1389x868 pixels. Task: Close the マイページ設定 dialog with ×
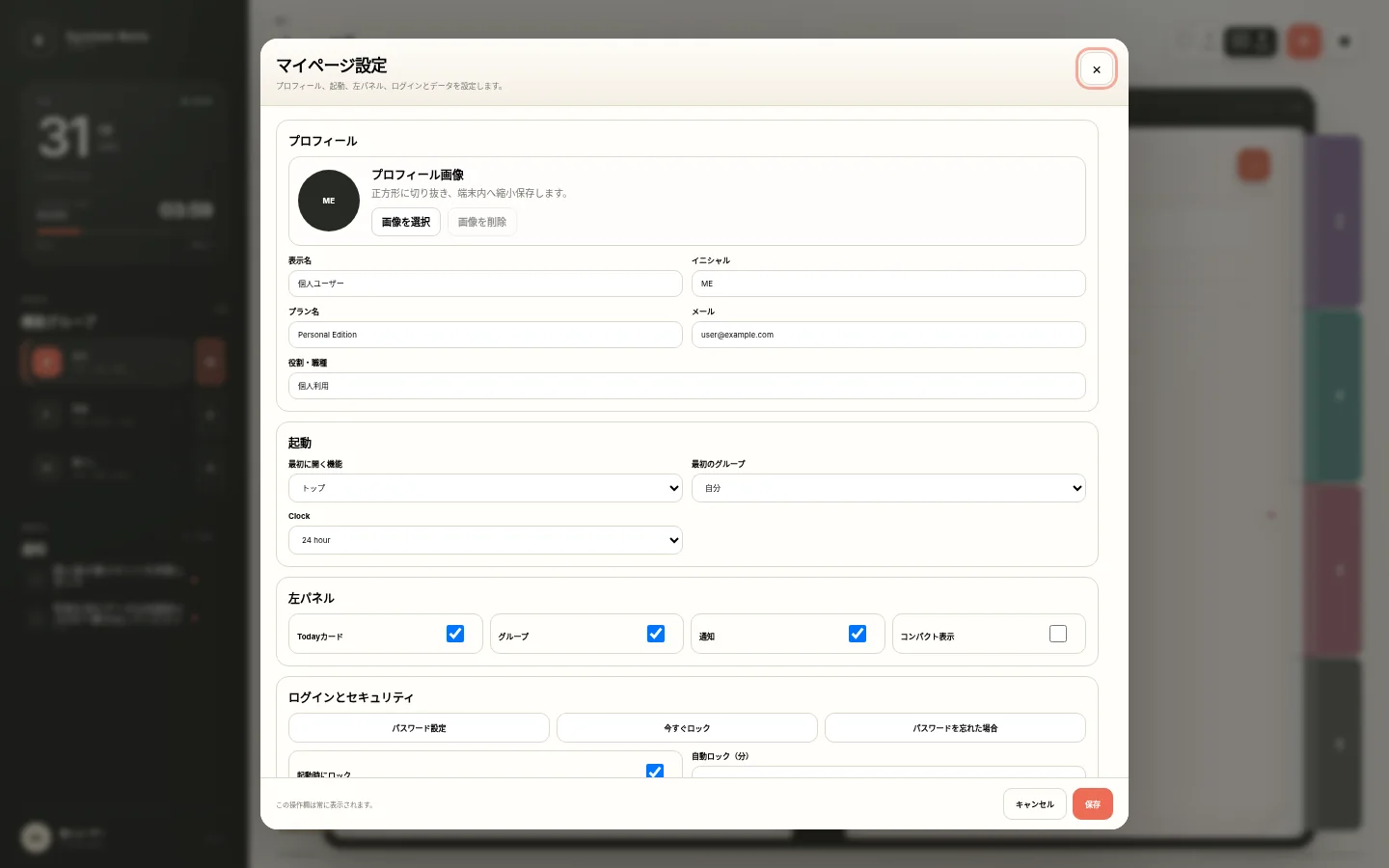click(1097, 69)
